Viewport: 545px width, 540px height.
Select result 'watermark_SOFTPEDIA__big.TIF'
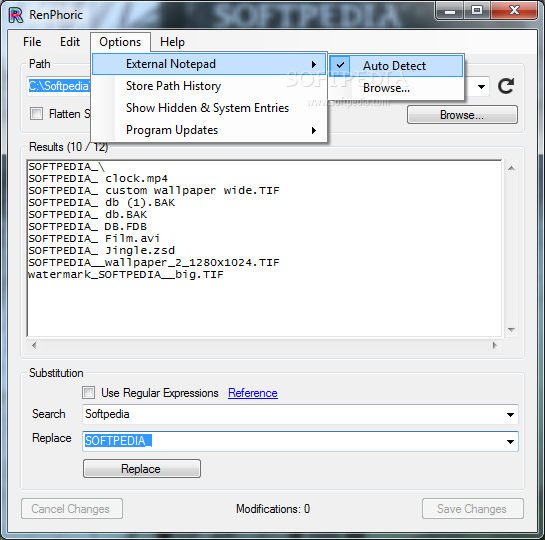[x=125, y=275]
